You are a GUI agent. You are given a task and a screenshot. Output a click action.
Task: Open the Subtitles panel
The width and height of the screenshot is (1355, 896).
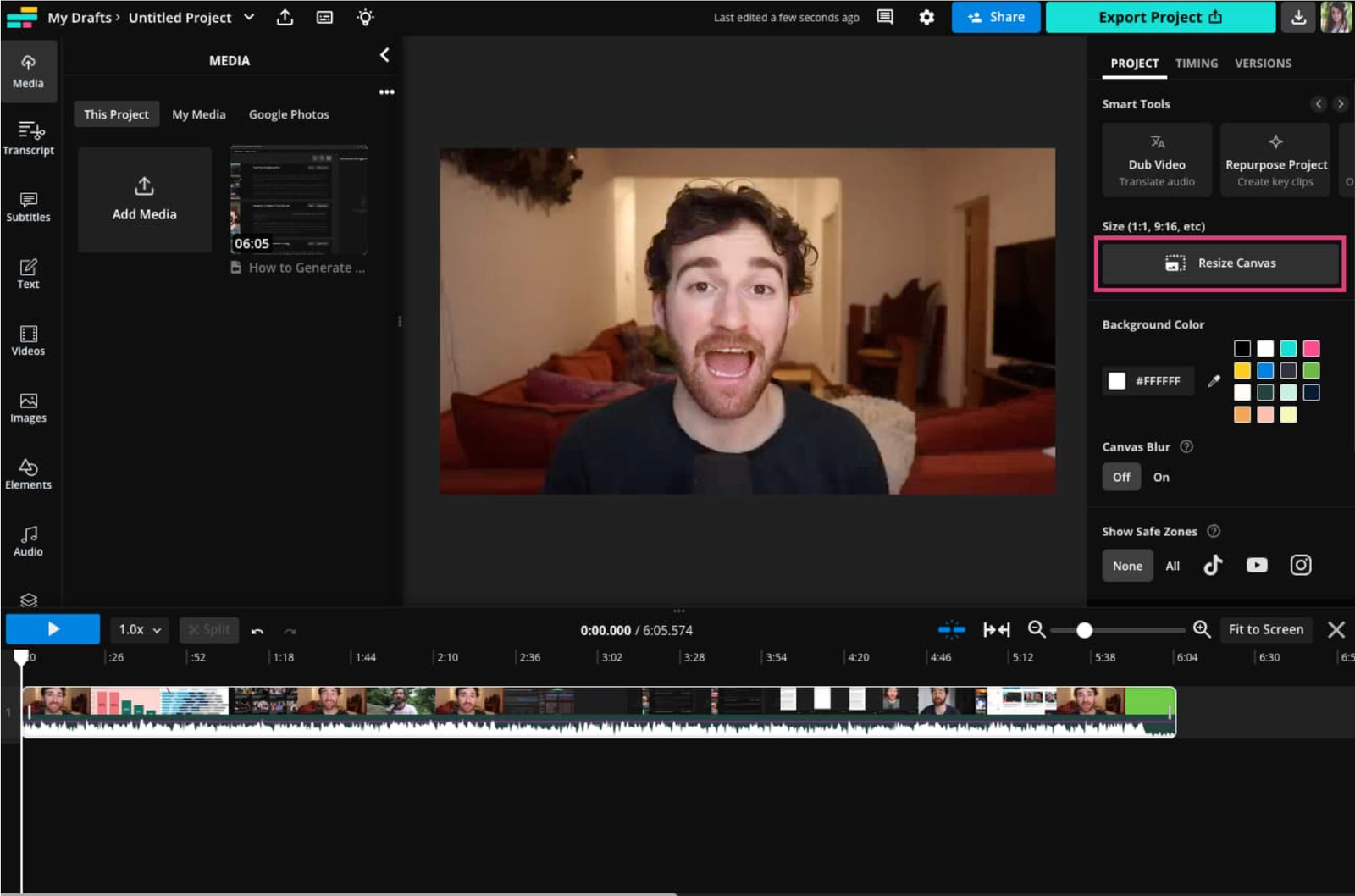pos(29,207)
